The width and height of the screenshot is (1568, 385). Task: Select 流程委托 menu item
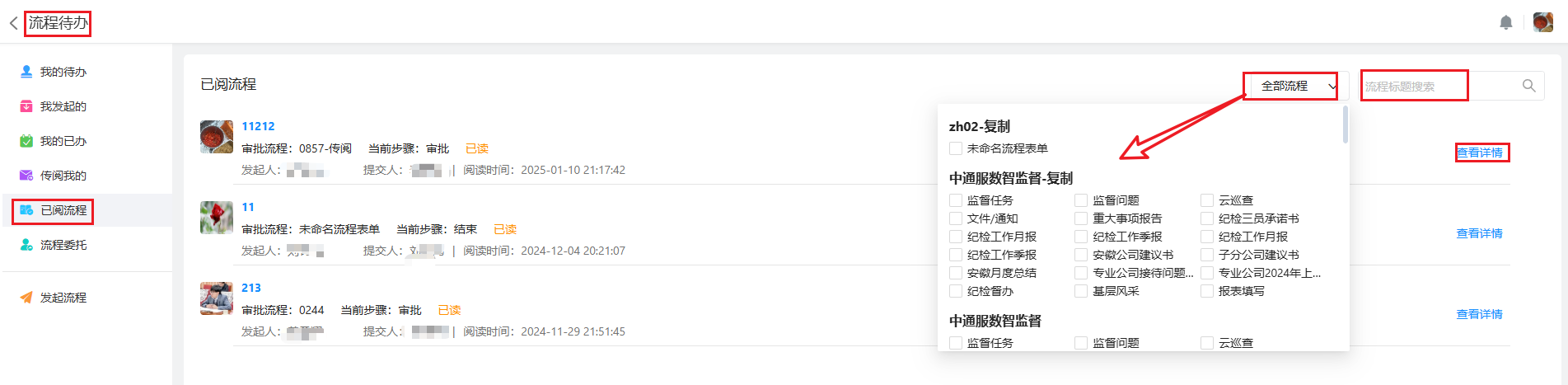click(x=63, y=245)
